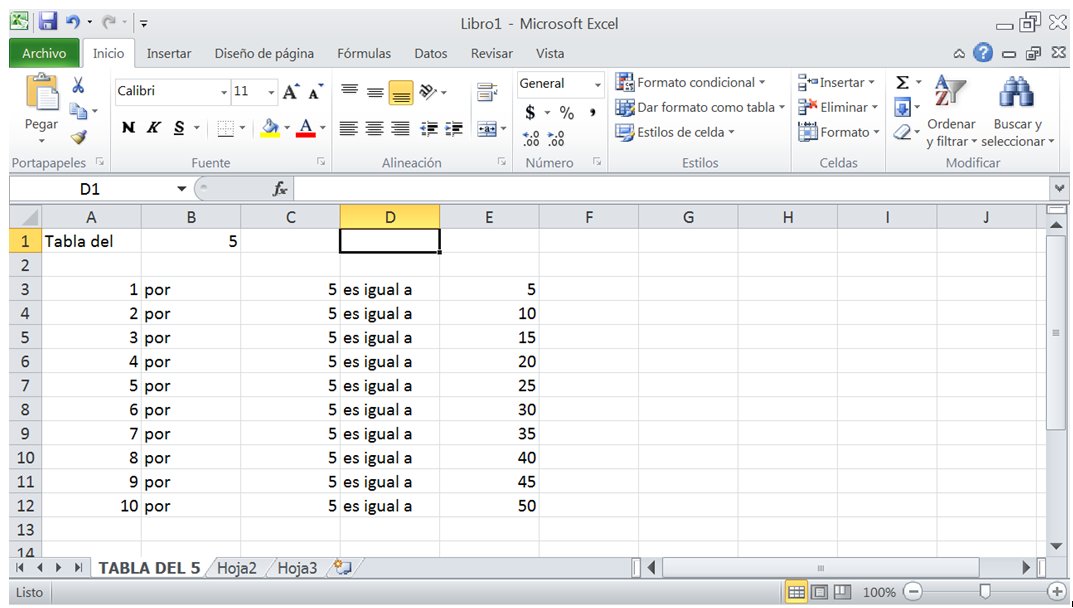Toggle middle align
Image resolution: width=1073 pixels, height=608 pixels.
click(x=375, y=92)
